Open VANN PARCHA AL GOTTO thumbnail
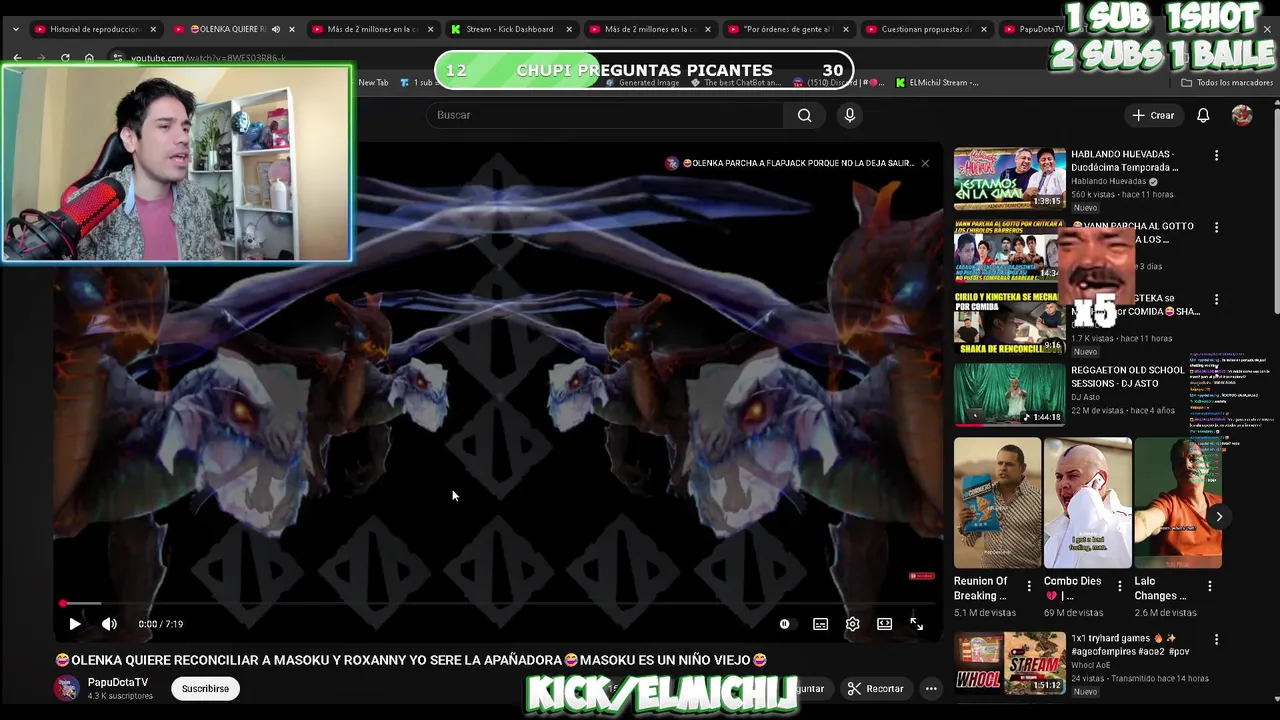The height and width of the screenshot is (720, 1280). pyautogui.click(x=1009, y=251)
